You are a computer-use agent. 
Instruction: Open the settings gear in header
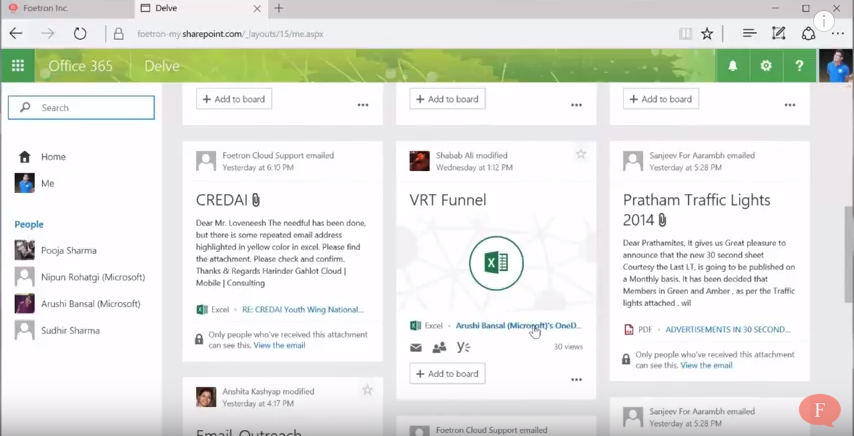click(766, 66)
